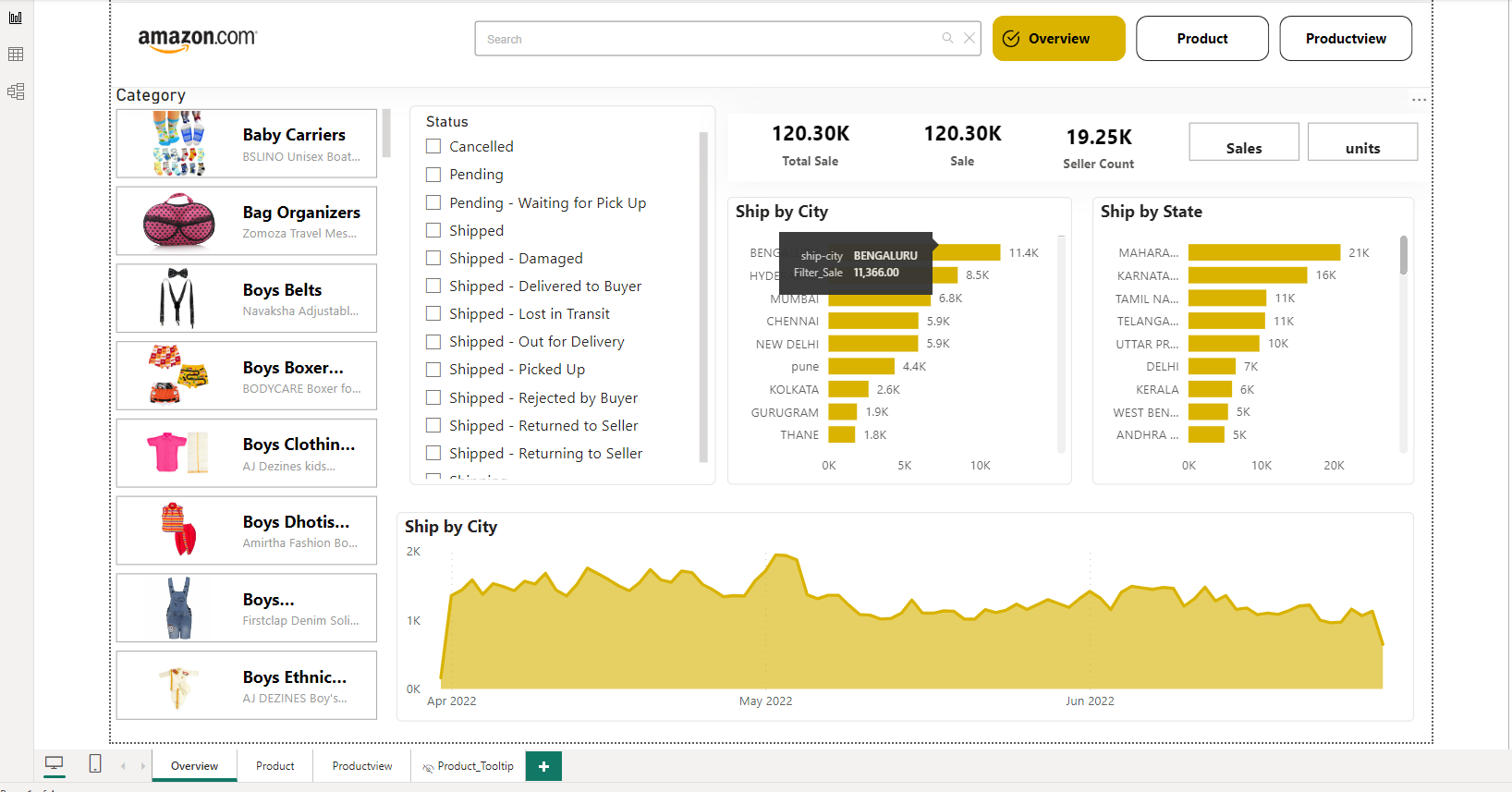Enable Shipped - Picked Up filter
This screenshot has height=792, width=1512.
pos(433,370)
